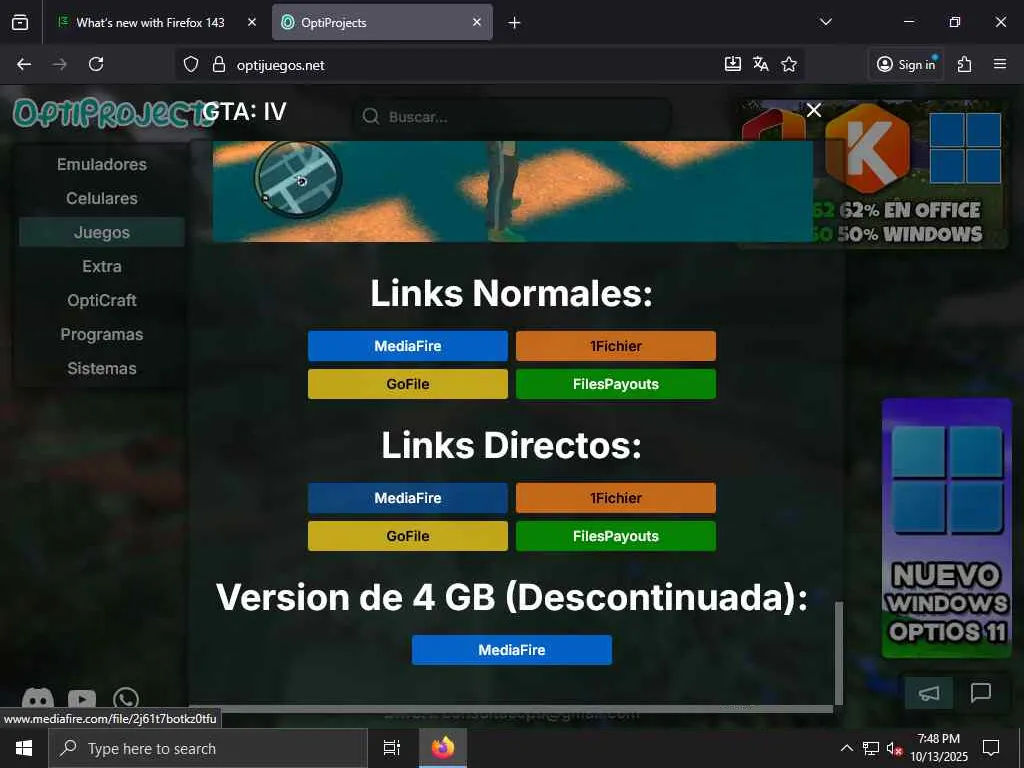1024x768 pixels.
Task: Click the Firefox View icon
Action: [20, 22]
